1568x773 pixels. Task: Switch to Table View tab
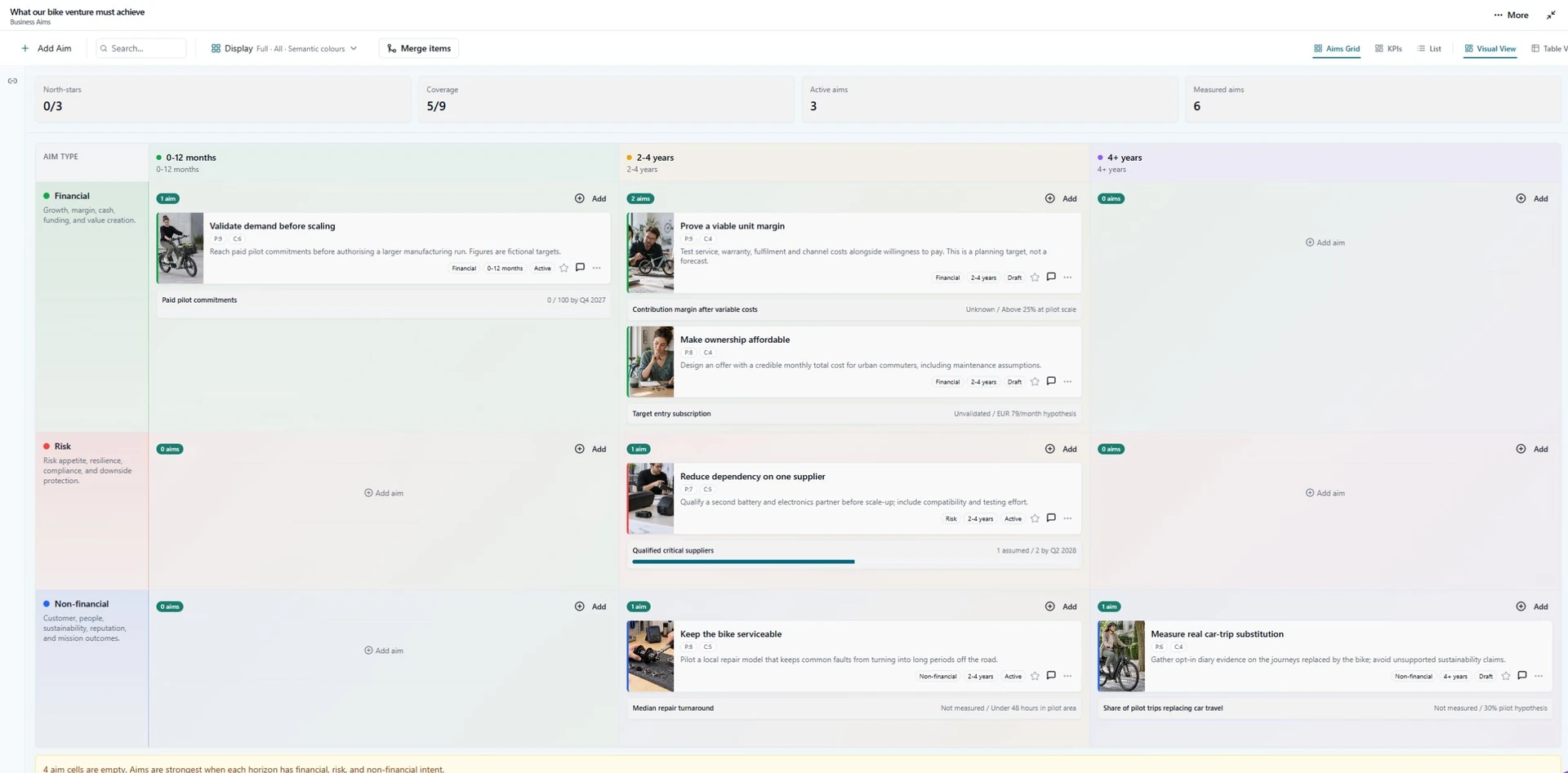[1549, 48]
